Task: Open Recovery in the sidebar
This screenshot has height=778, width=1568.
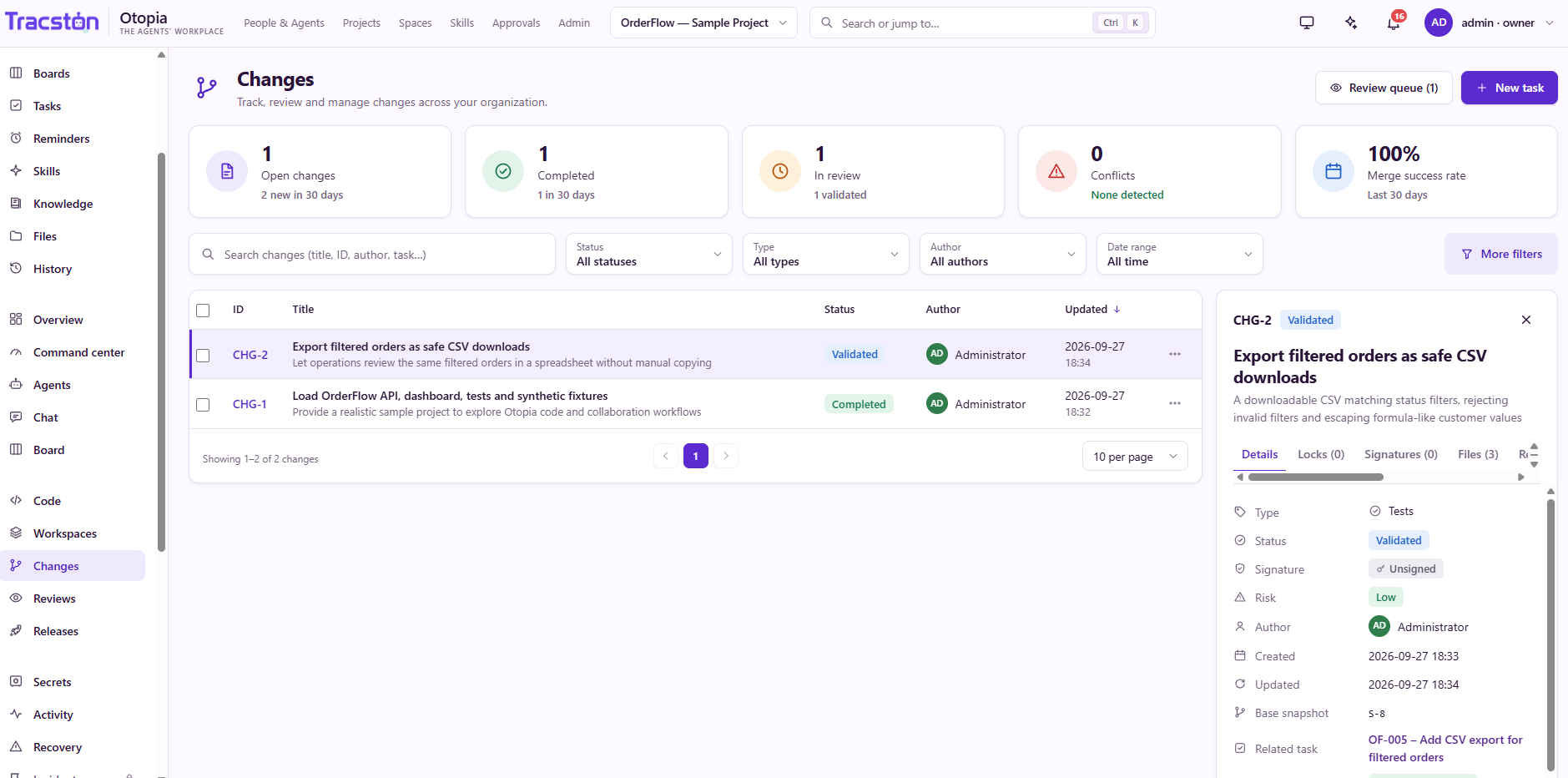Action: click(73, 747)
